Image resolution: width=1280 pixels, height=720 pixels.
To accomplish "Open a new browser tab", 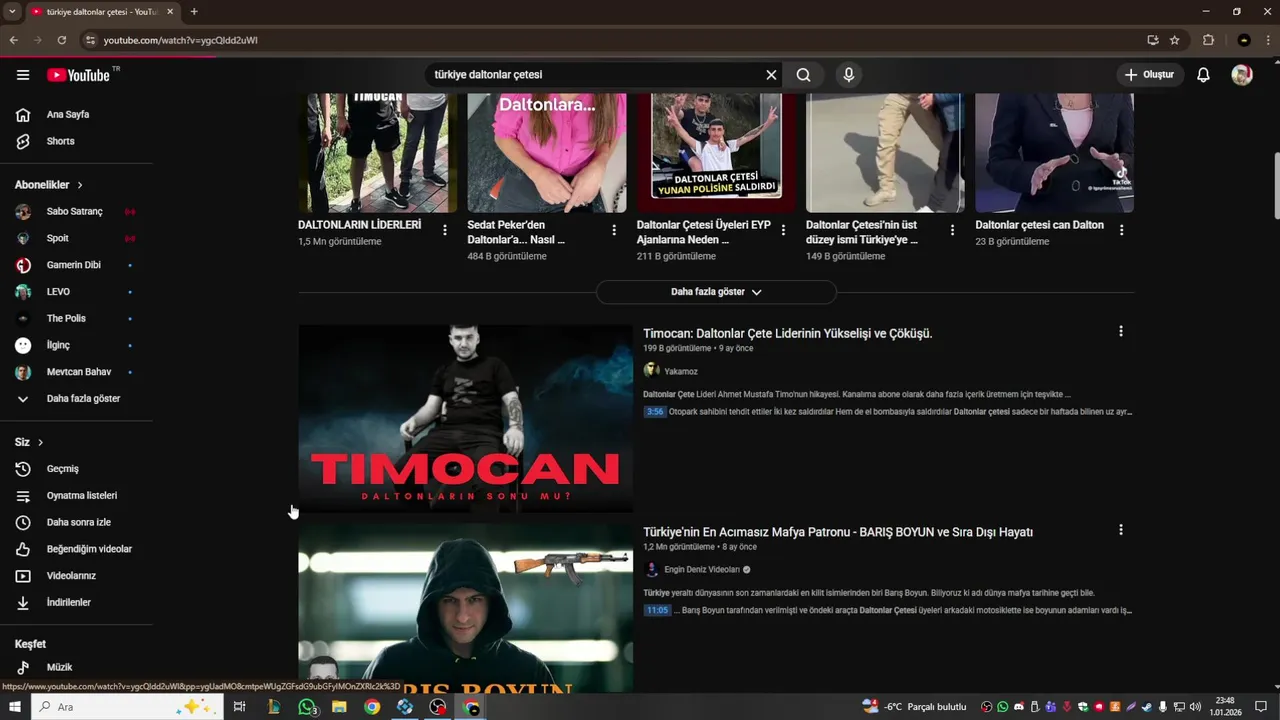I will click(x=194, y=12).
